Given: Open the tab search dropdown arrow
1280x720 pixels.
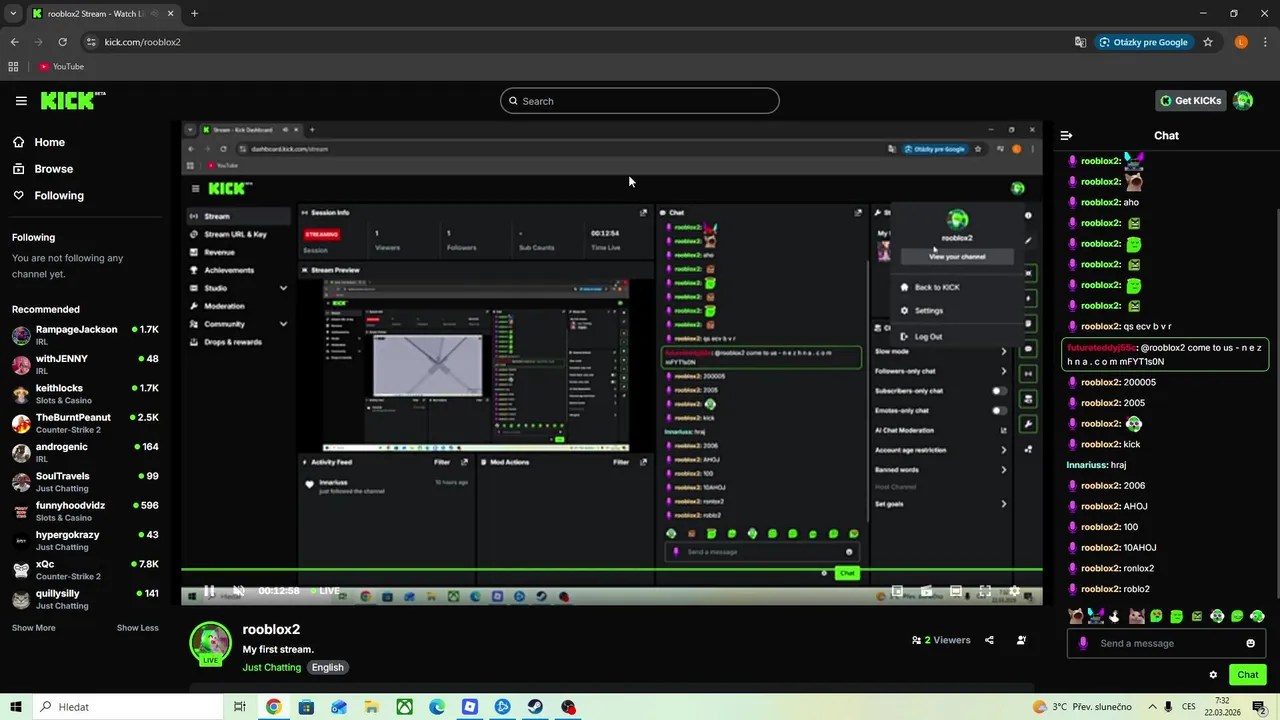Looking at the screenshot, I should click(13, 14).
